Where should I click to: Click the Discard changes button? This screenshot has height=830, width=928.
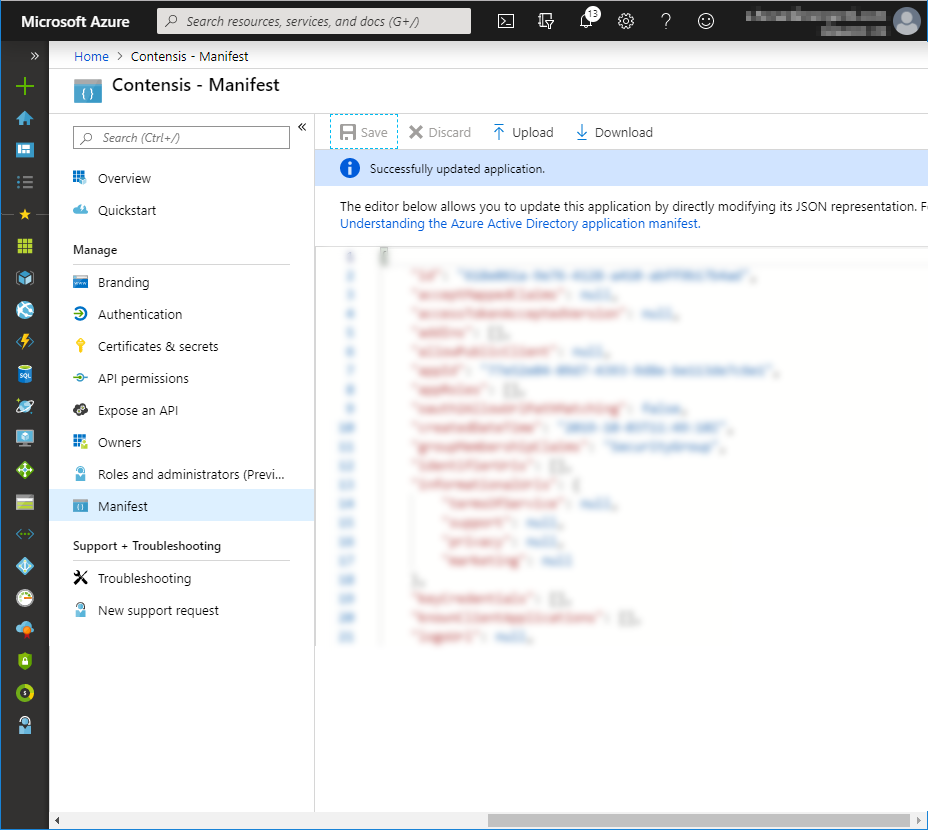point(440,132)
